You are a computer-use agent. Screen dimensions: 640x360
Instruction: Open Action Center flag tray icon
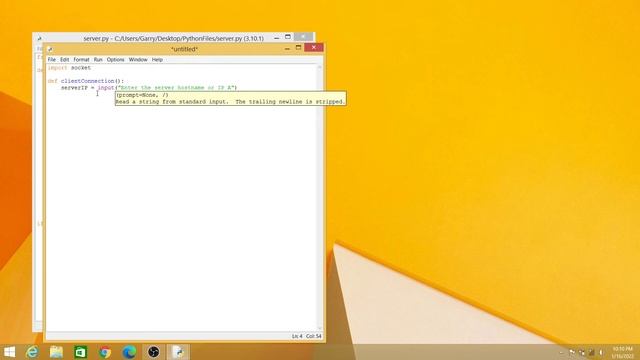(572, 352)
